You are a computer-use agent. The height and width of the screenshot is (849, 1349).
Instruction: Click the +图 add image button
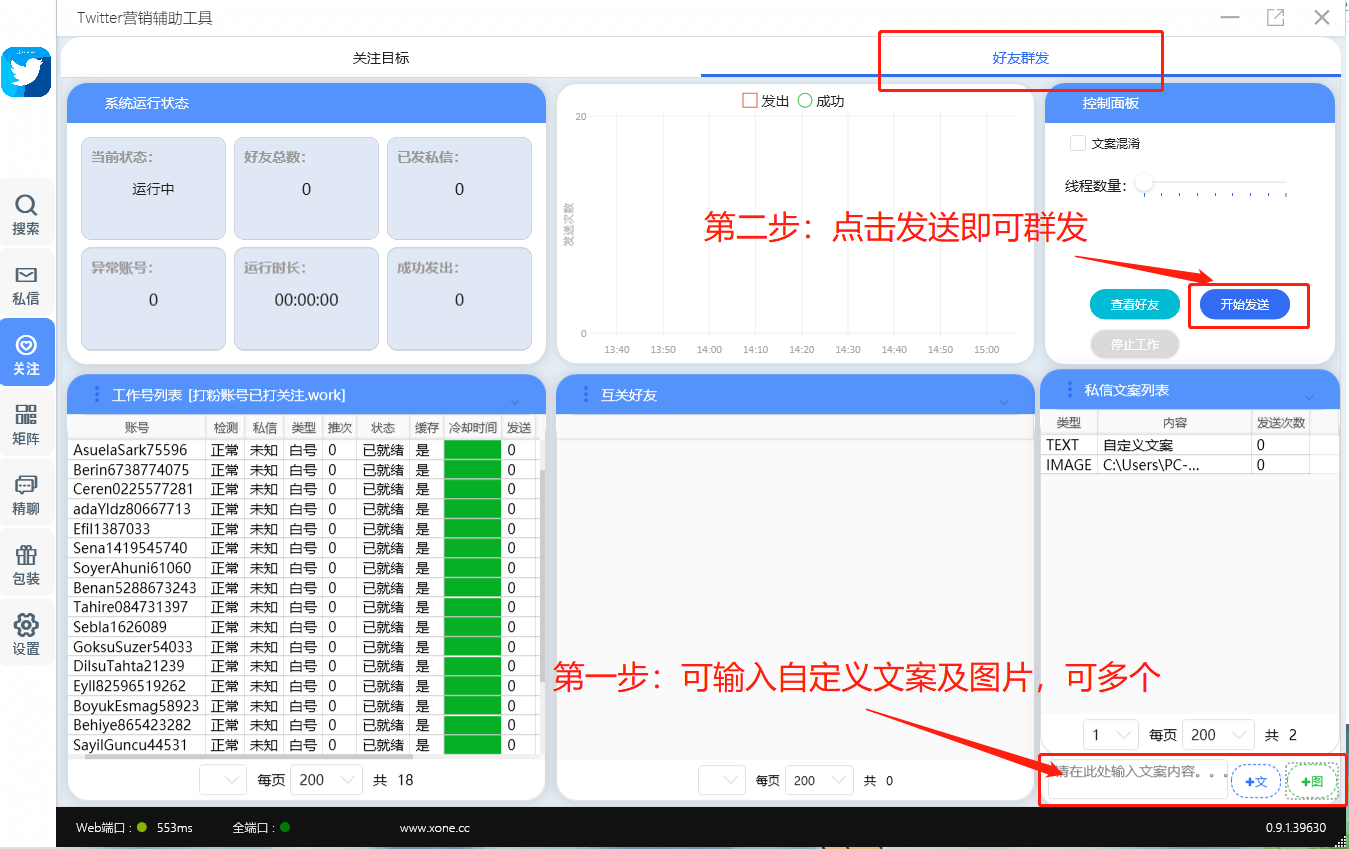coord(1312,781)
